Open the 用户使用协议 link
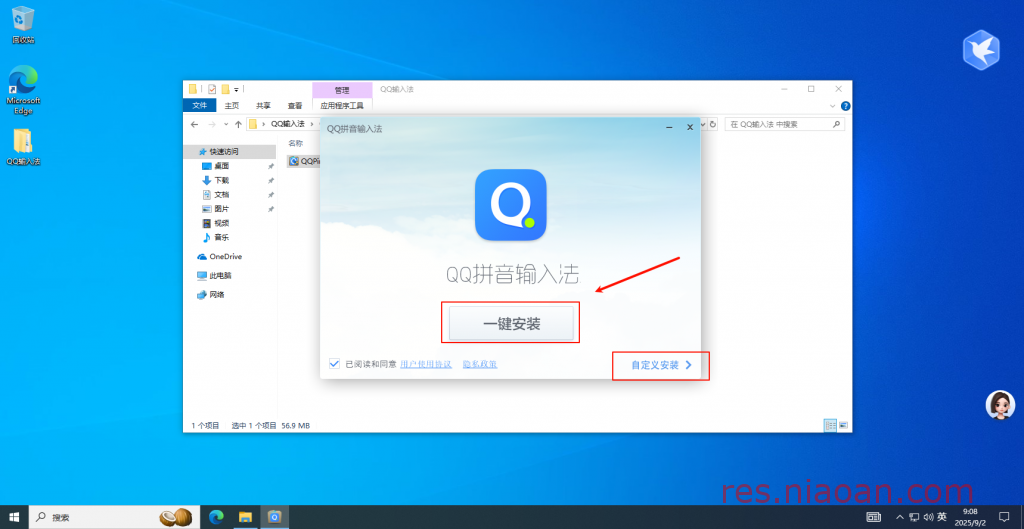The height and width of the screenshot is (529, 1024). tap(426, 364)
